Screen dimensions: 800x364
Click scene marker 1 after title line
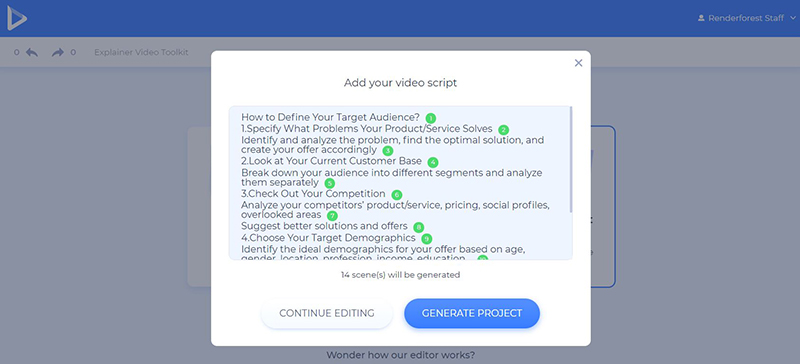(431, 118)
